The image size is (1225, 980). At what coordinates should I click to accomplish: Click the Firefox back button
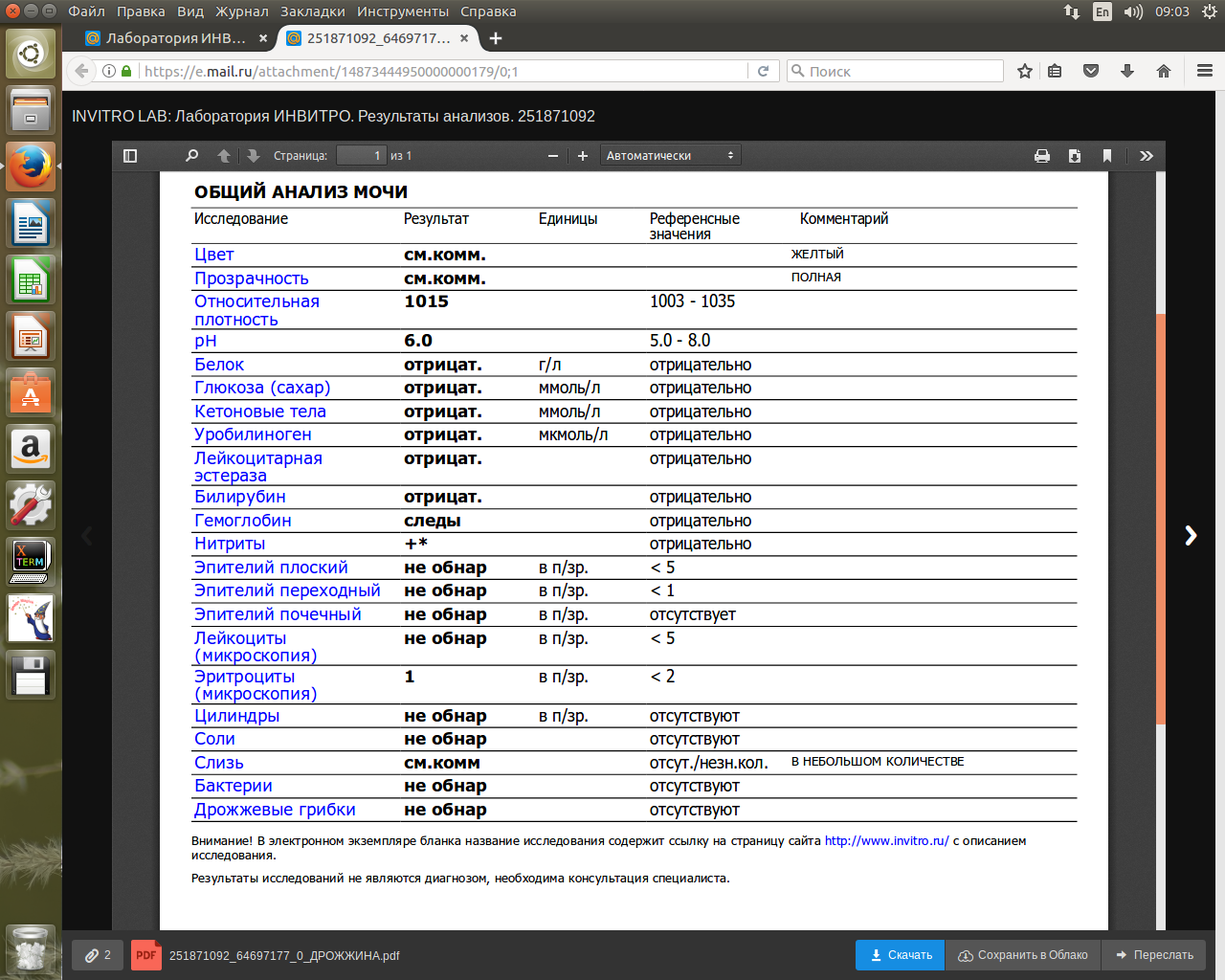82,71
